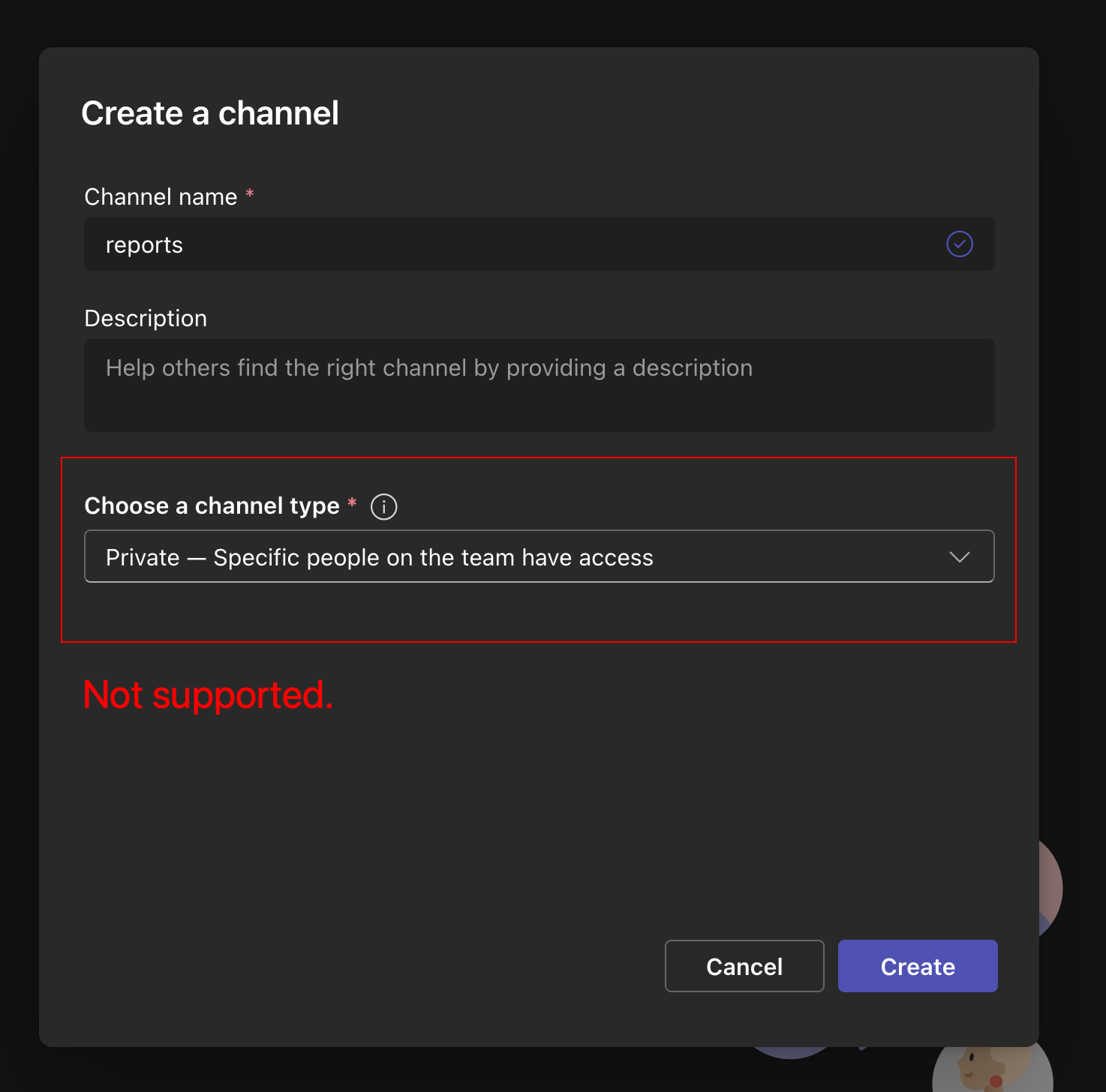
Task: Focus the Channel name input field
Action: (525, 244)
